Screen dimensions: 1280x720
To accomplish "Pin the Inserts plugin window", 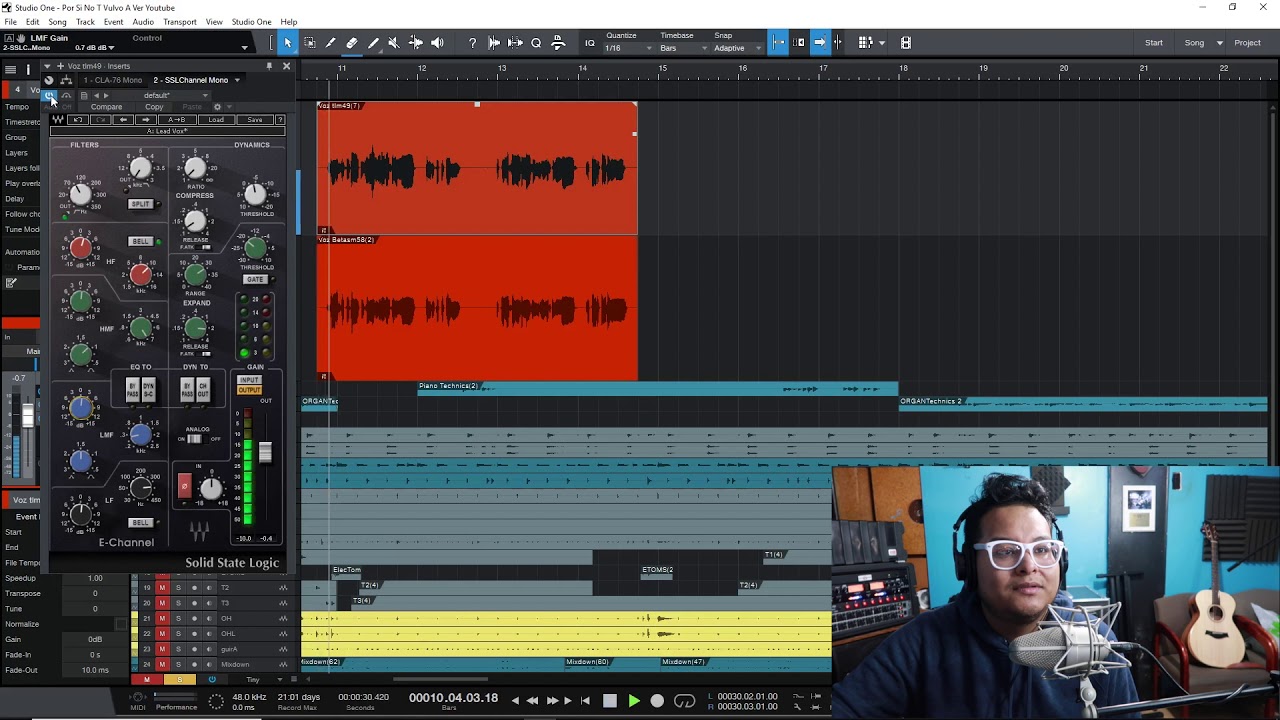I will [269, 66].
